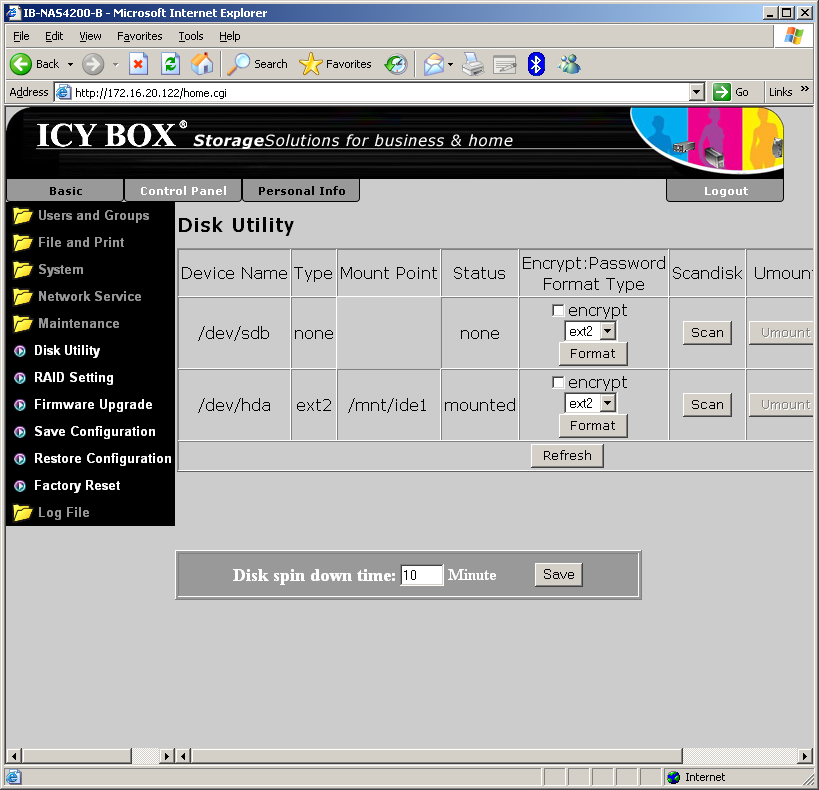Click the Edit page toolbar icon

pyautogui.click(x=505, y=65)
